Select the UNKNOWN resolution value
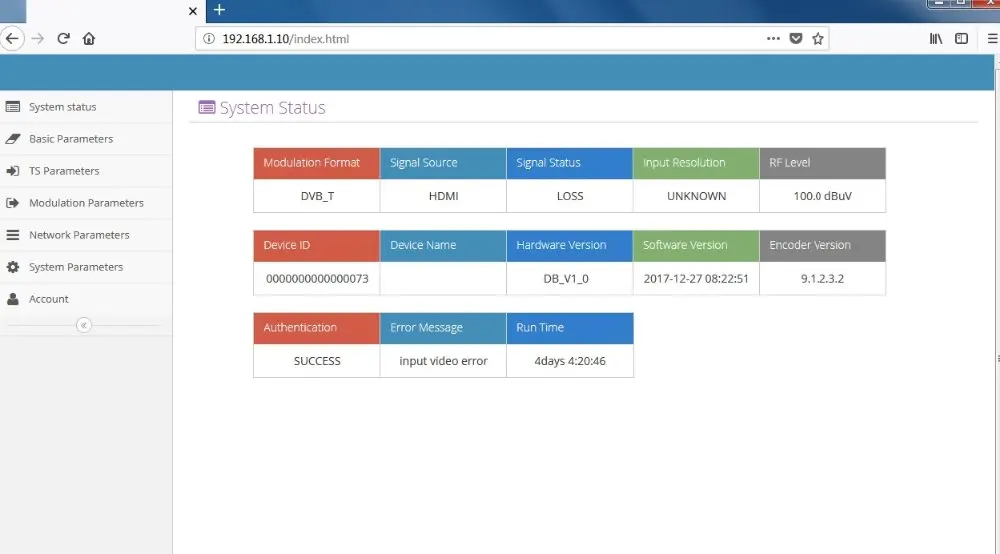This screenshot has height=554, width=1000. (696, 196)
